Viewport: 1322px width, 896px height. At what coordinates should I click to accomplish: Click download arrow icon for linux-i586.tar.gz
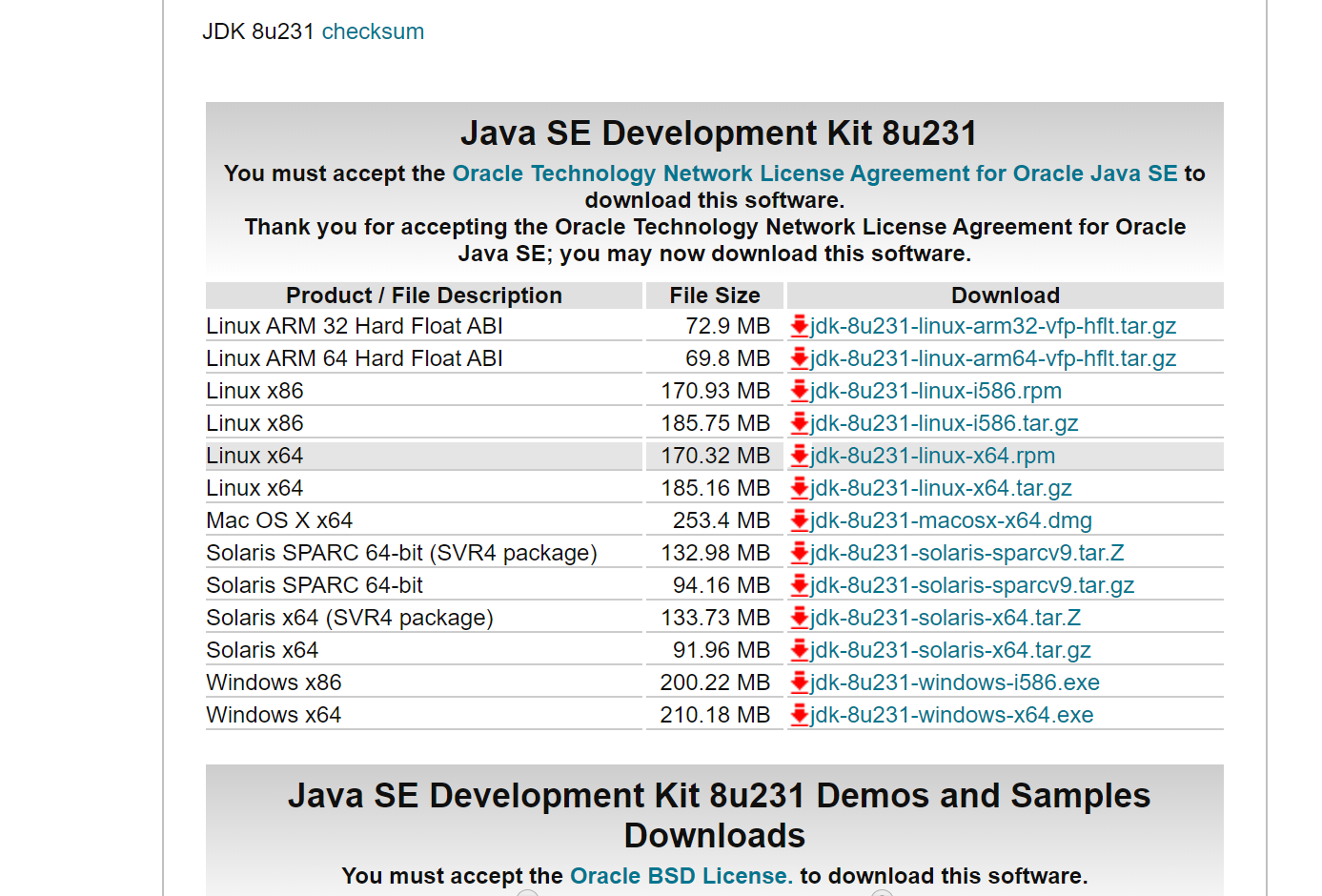[800, 423]
